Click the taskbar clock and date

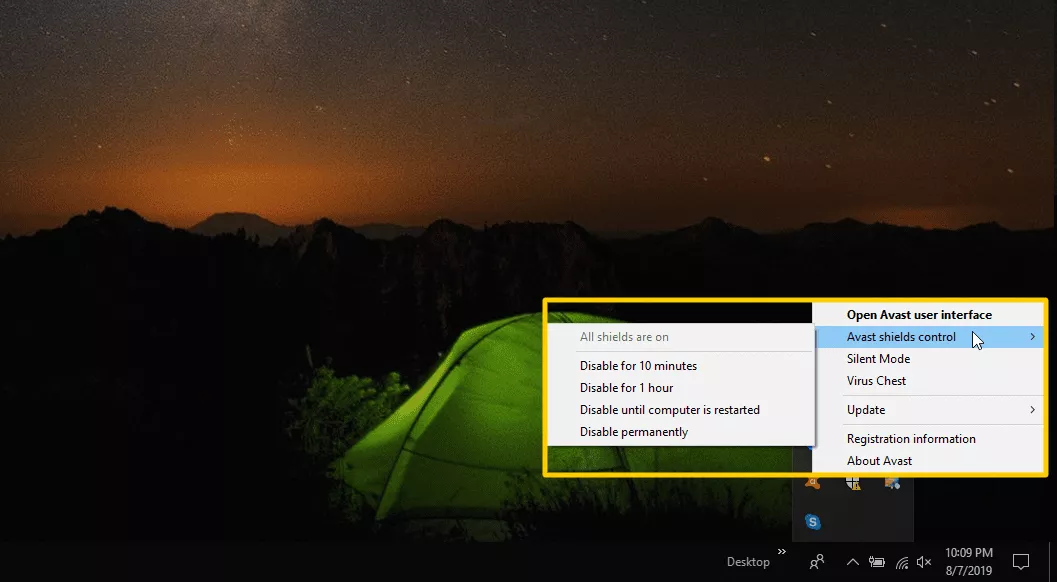point(968,561)
